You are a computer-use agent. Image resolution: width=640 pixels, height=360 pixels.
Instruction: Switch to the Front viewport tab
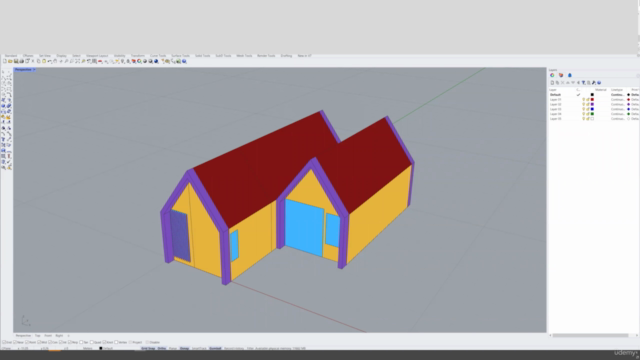tap(48, 336)
